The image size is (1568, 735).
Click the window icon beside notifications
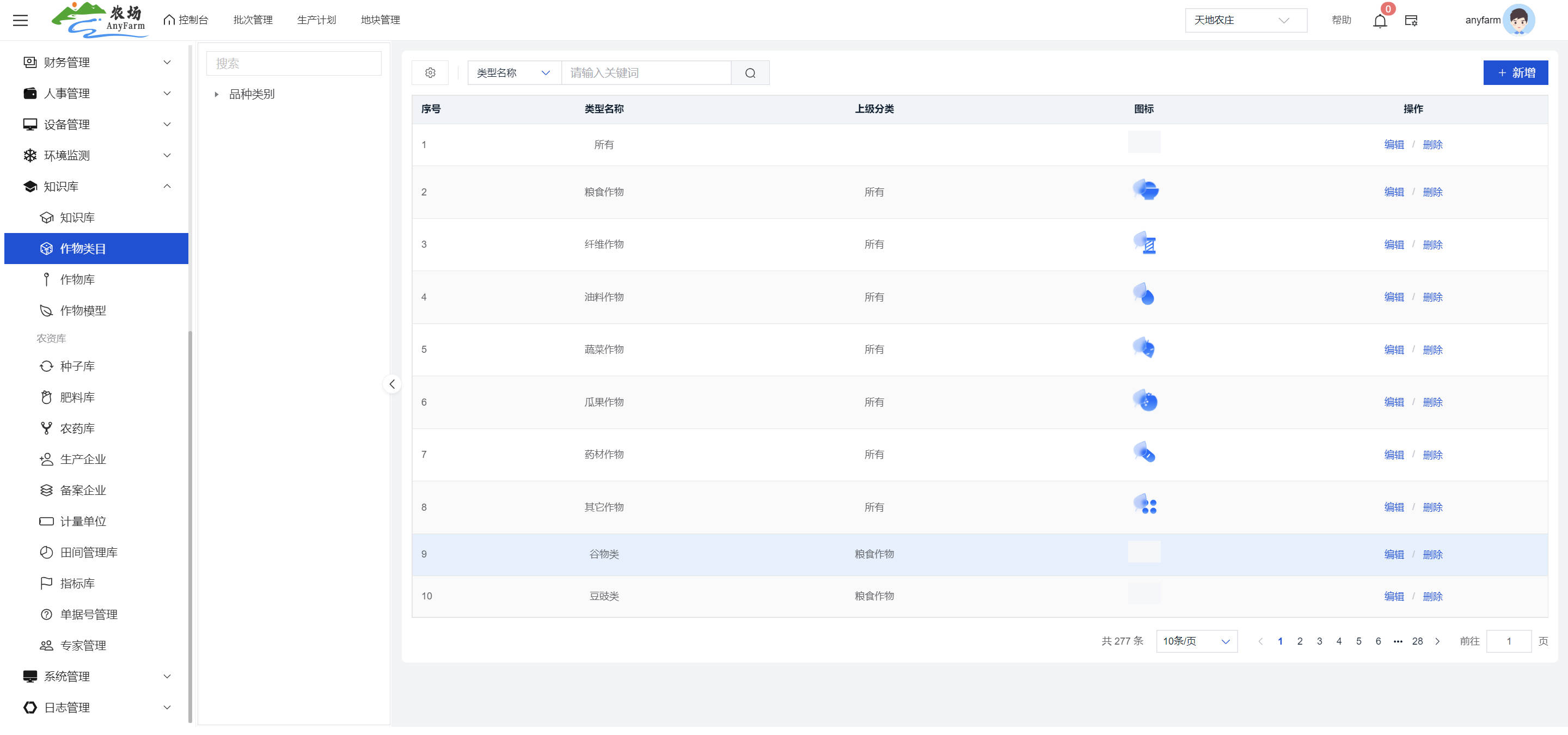pos(1411,21)
